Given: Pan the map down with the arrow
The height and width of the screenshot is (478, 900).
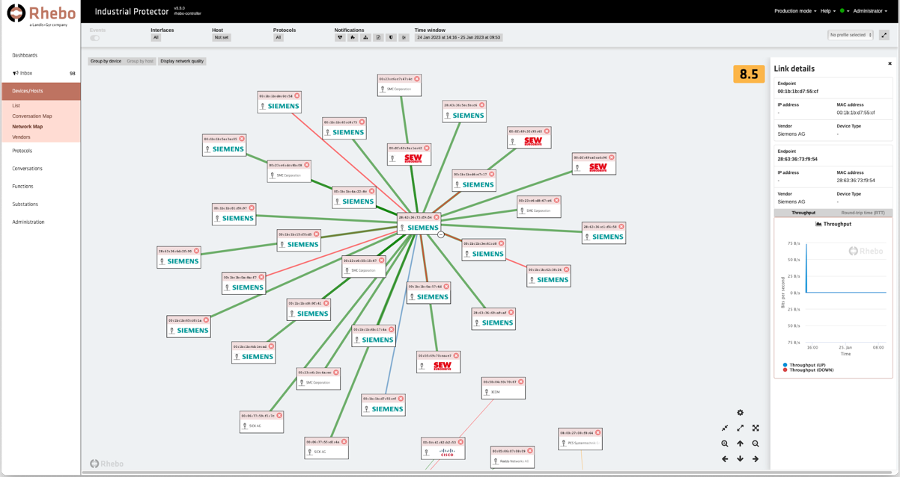Looking at the screenshot, I should (740, 459).
